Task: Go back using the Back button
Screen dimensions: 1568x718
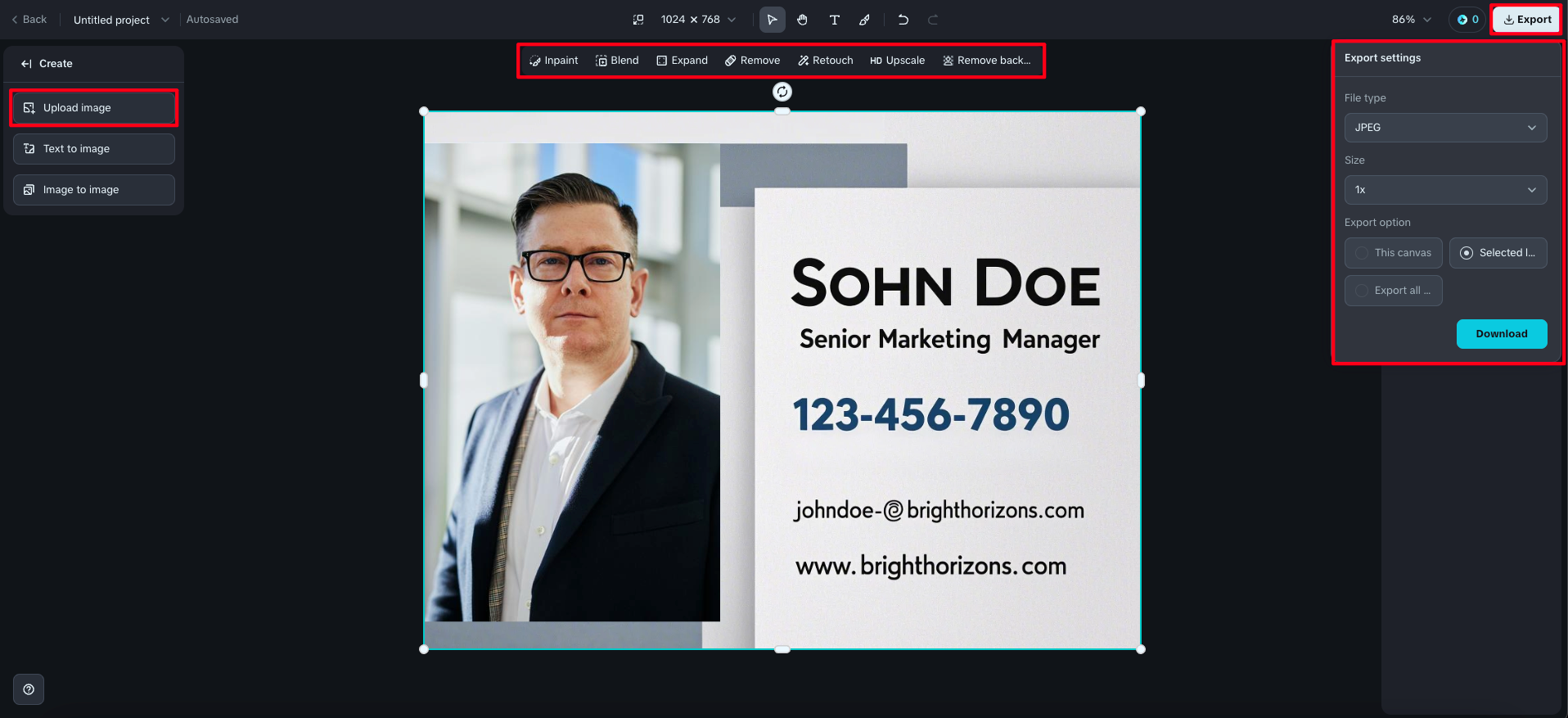Action: (29, 20)
